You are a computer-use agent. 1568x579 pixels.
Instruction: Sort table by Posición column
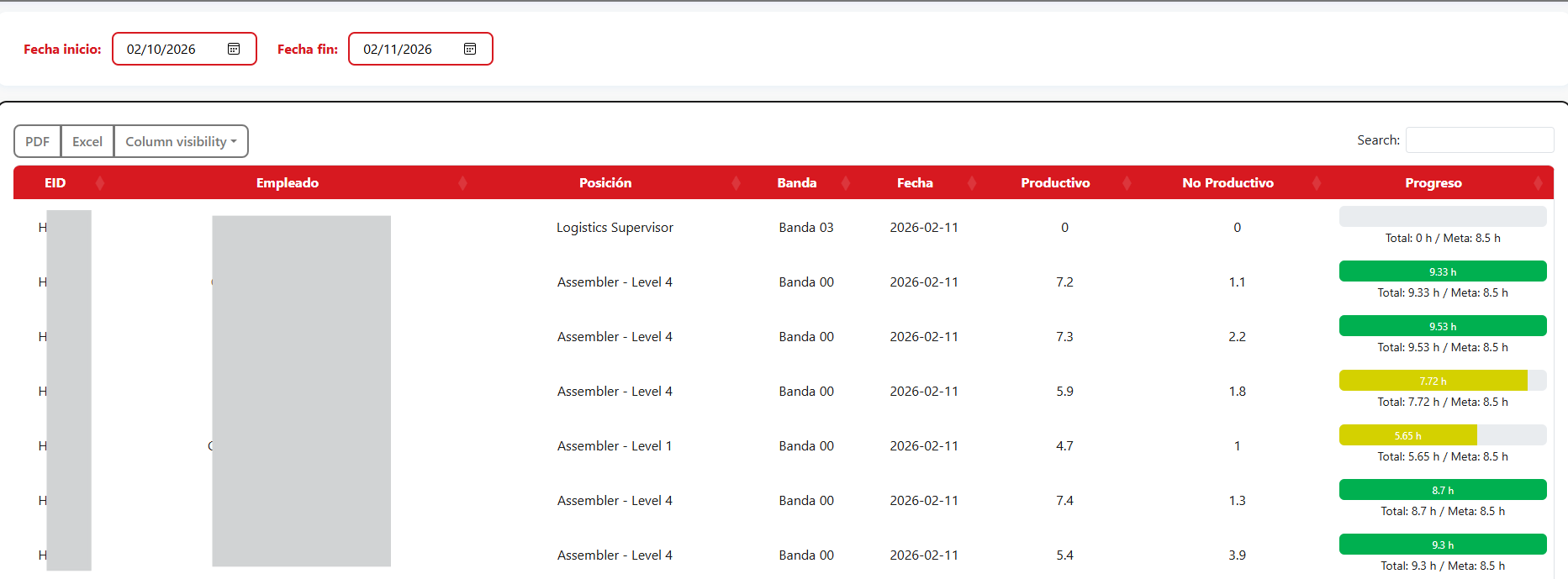[604, 182]
